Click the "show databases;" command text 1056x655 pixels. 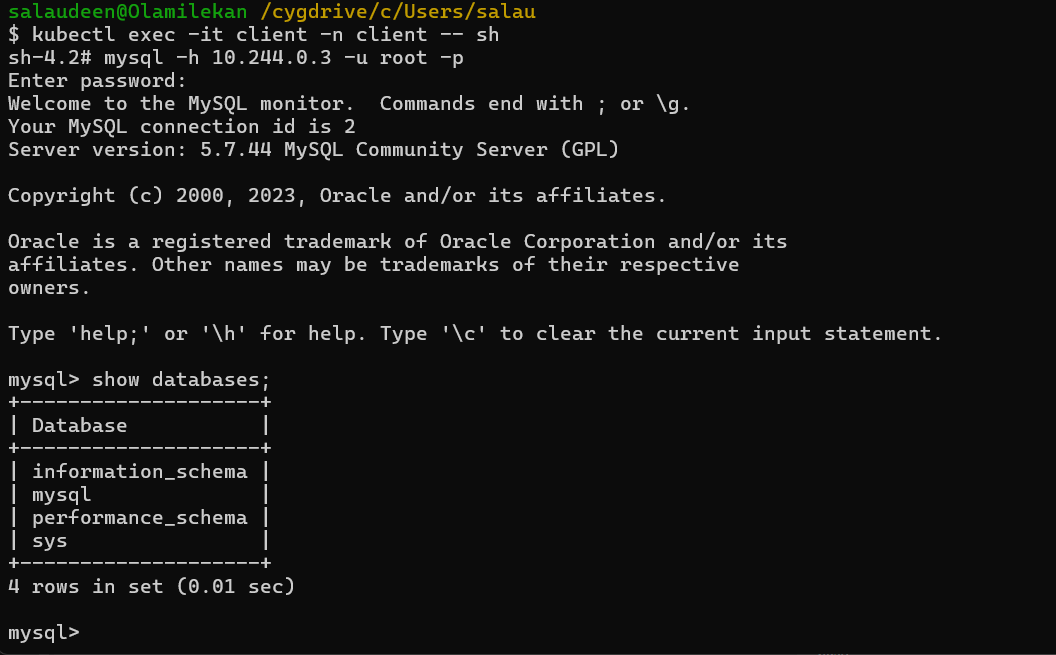(181, 379)
